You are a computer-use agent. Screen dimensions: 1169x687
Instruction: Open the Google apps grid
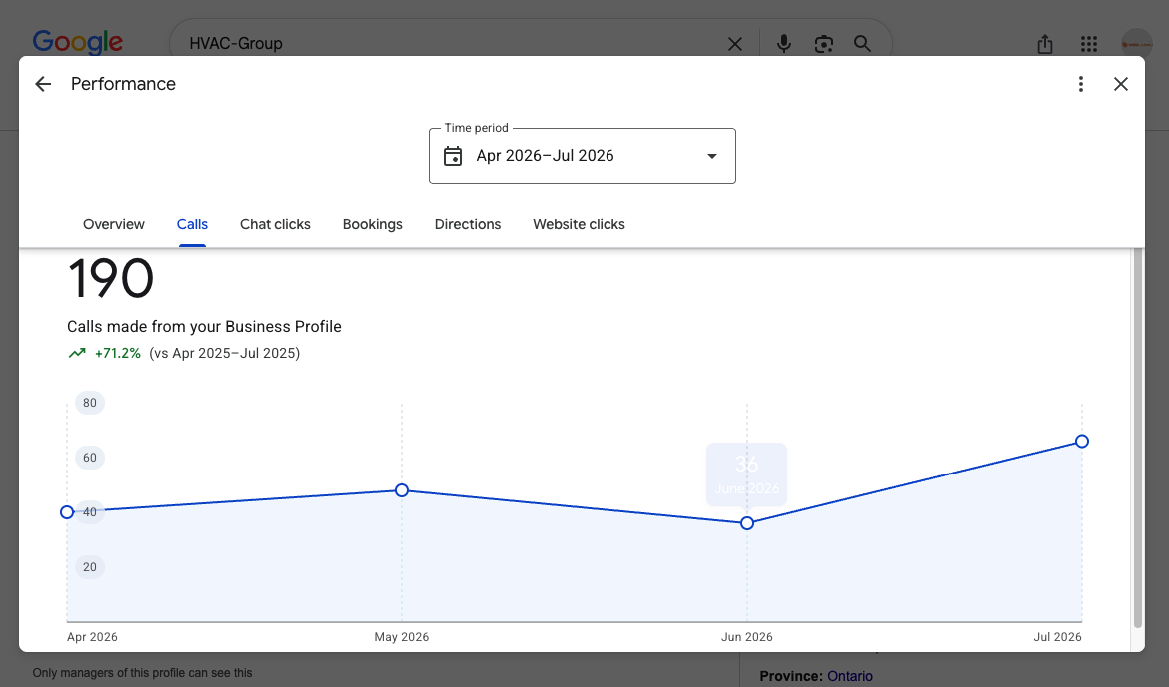(x=1088, y=44)
